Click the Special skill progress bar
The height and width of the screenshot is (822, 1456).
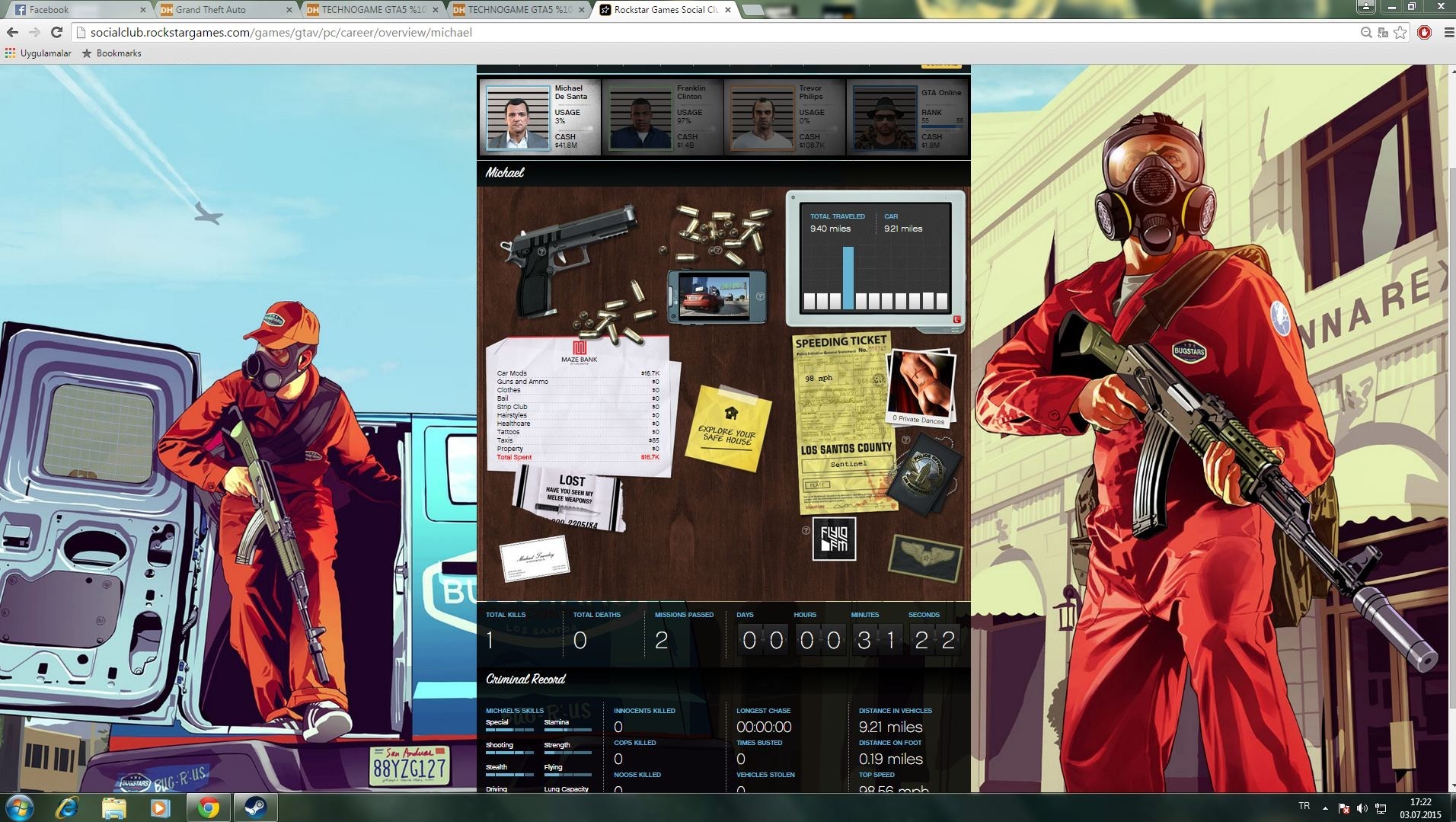tap(509, 730)
